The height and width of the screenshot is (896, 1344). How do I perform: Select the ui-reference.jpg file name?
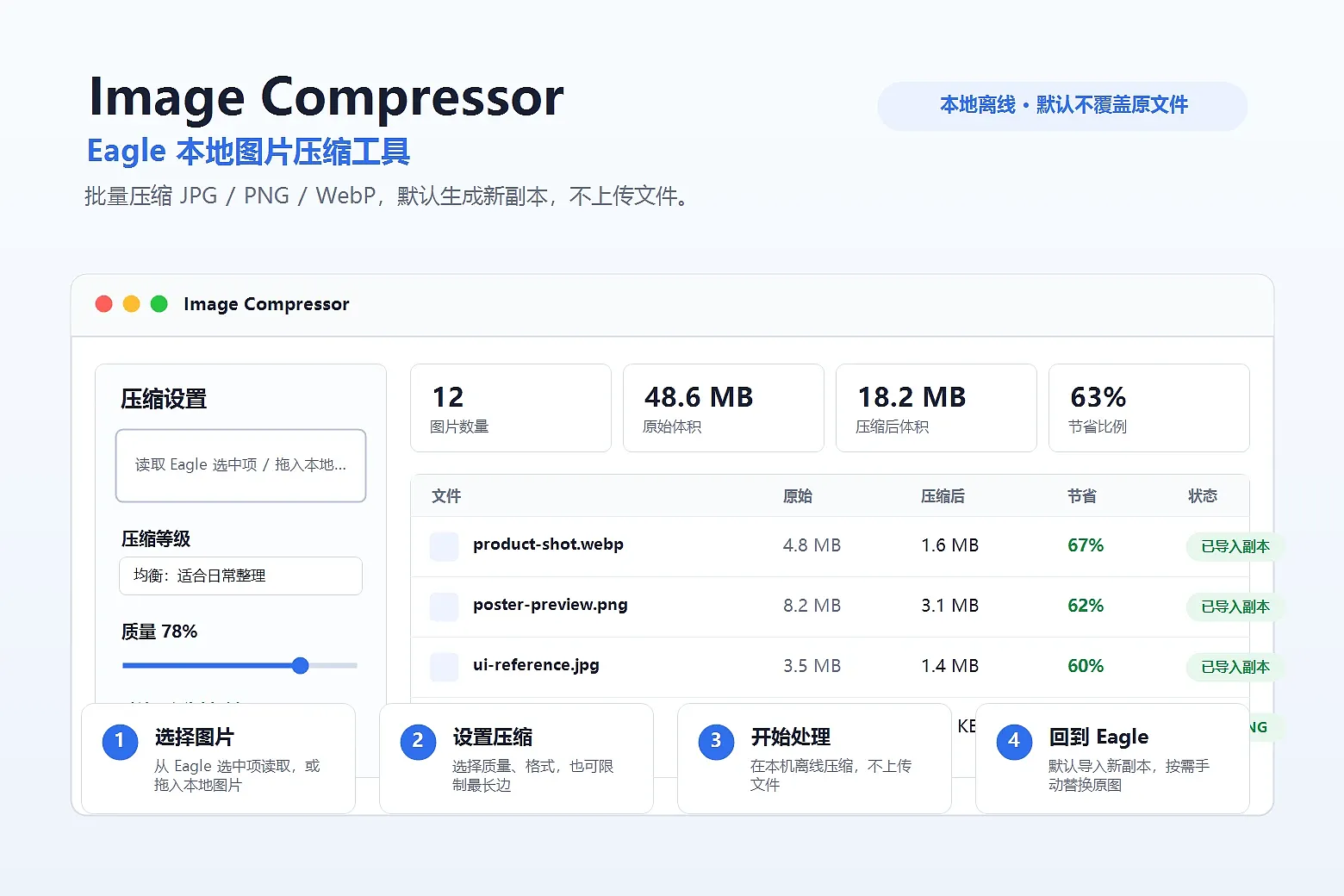tap(536, 665)
